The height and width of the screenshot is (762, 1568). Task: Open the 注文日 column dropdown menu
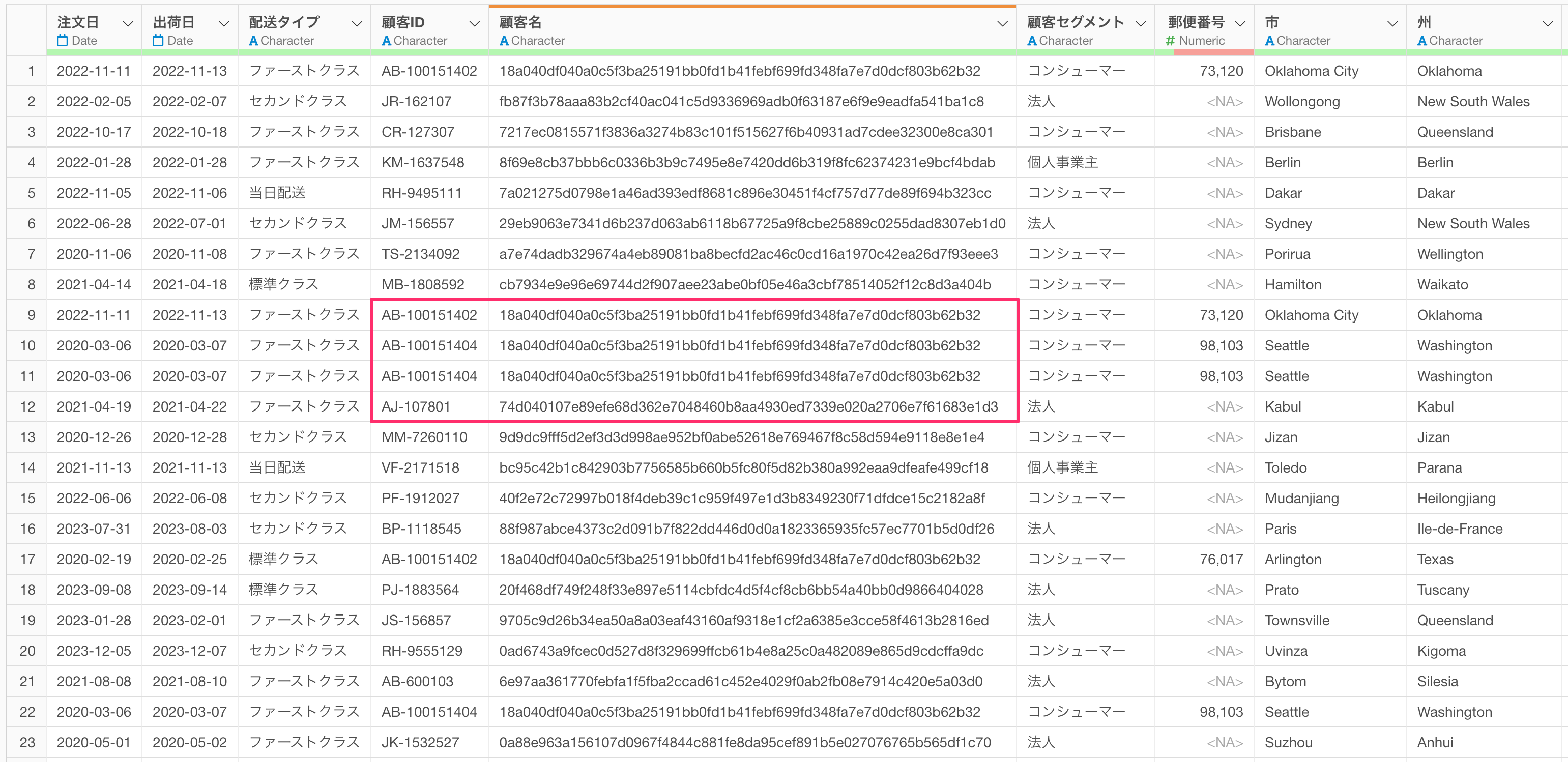tap(128, 24)
